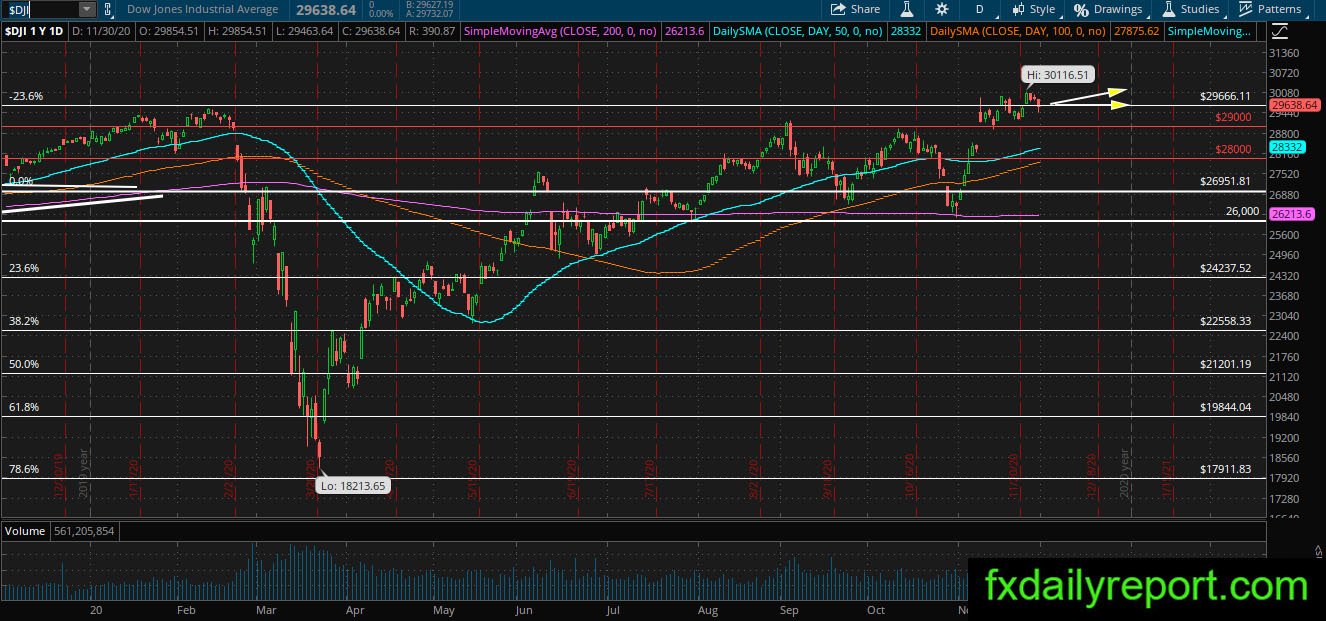Click the $24237.52 Fibonacci level label
The image size is (1326, 621).
1225,268
